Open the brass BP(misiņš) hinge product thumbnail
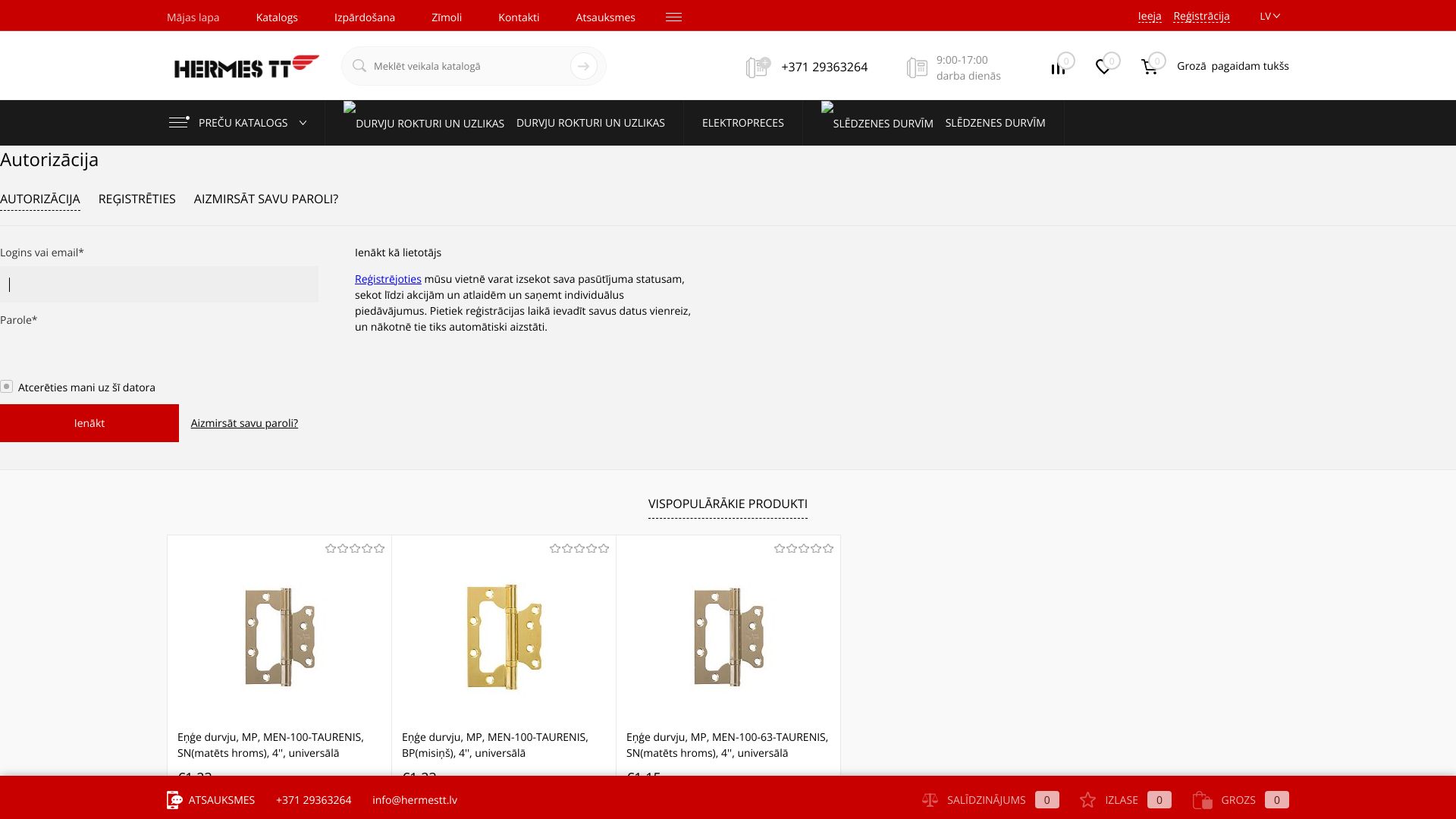This screenshot has height=819, width=1456. point(504,636)
